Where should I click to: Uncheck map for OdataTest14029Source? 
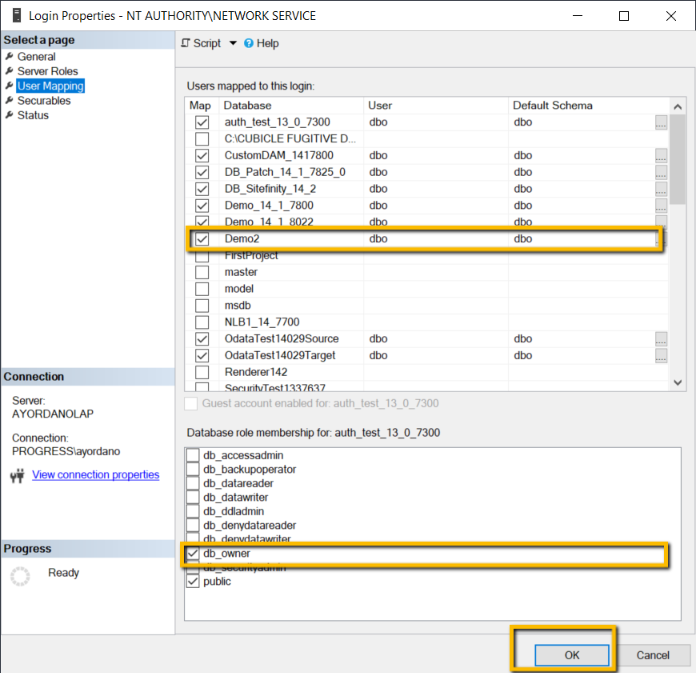coord(202,339)
